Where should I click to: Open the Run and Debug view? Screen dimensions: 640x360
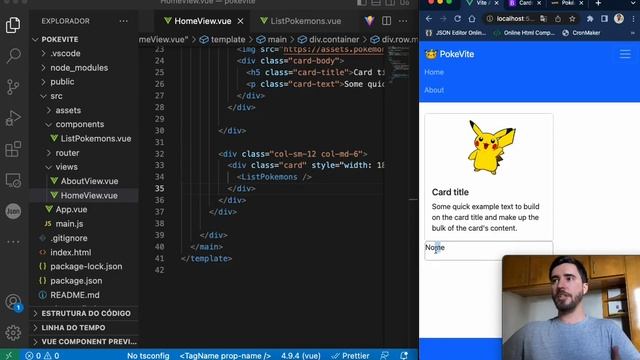[x=13, y=118]
